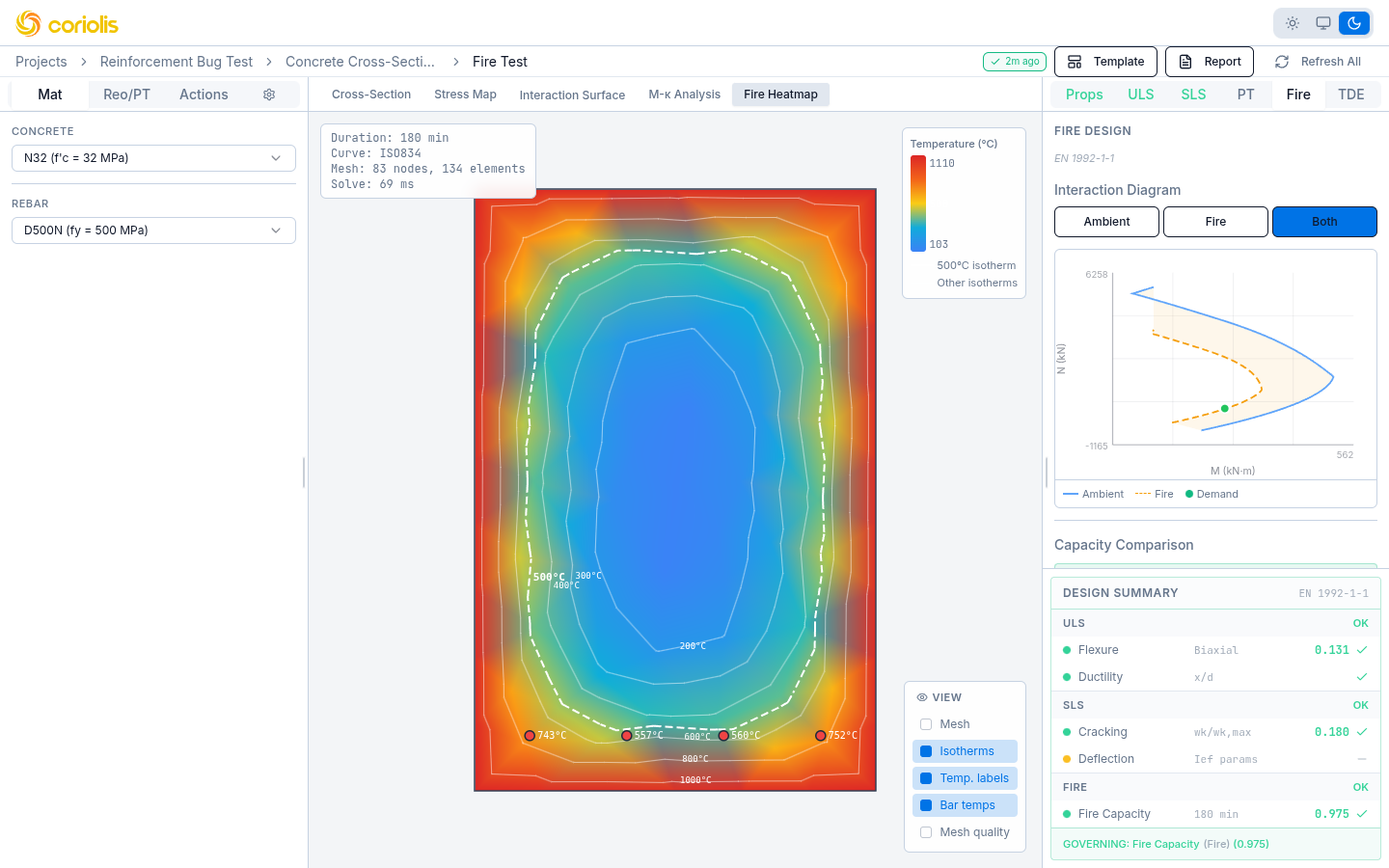The height and width of the screenshot is (868, 1389).
Task: Click the temperature color scale bar
Action: pyautogui.click(x=918, y=203)
